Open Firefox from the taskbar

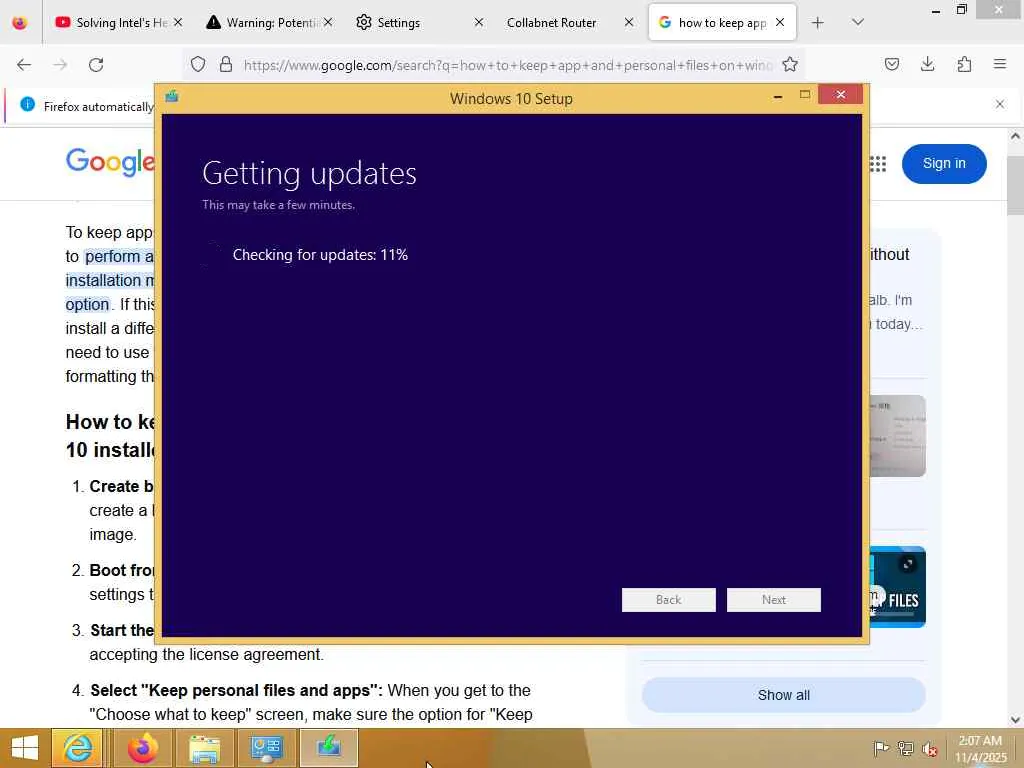pos(142,748)
